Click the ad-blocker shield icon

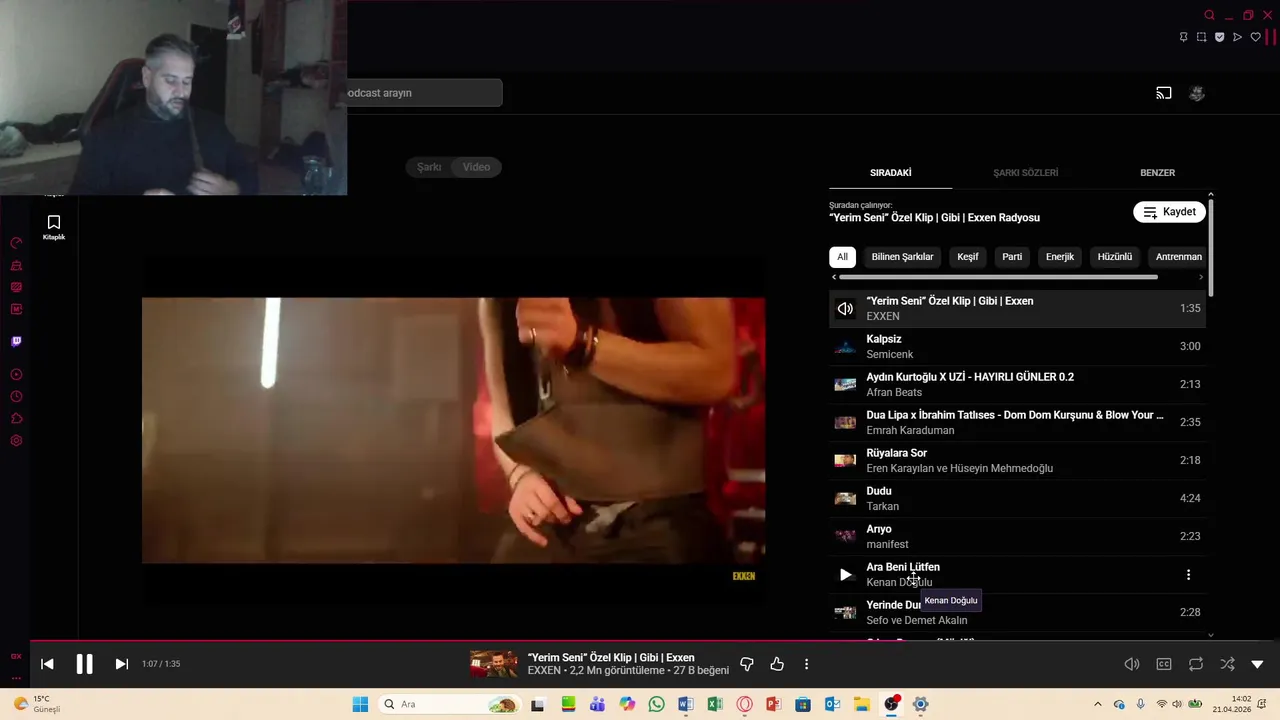pos(1219,37)
